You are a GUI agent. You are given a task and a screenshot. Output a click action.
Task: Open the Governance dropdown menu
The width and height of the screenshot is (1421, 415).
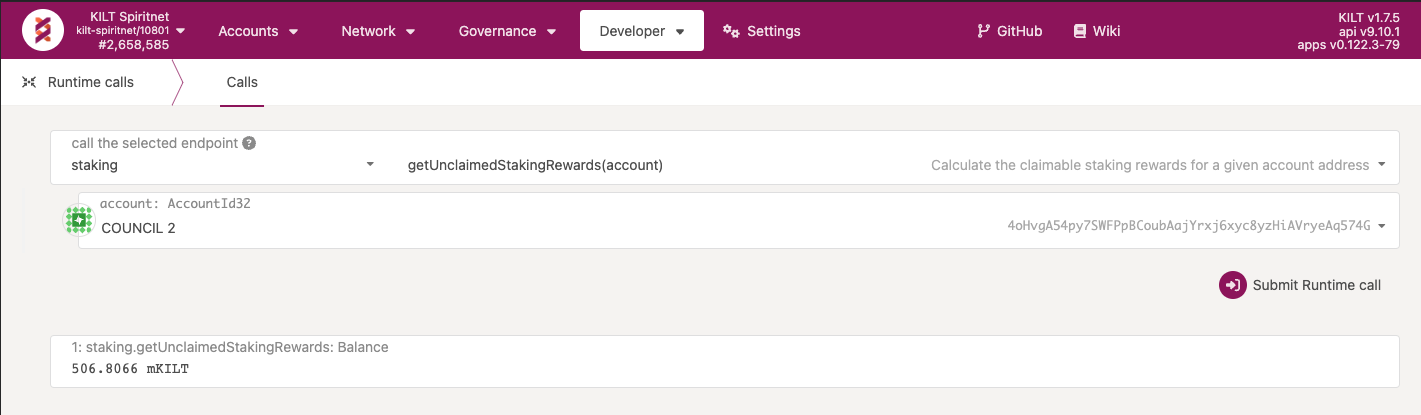coord(507,31)
